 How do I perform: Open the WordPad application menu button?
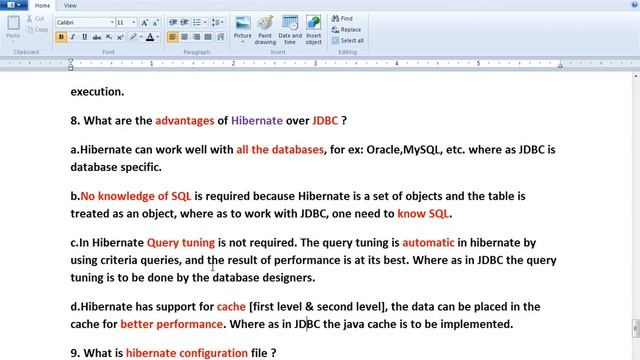(14, 5)
